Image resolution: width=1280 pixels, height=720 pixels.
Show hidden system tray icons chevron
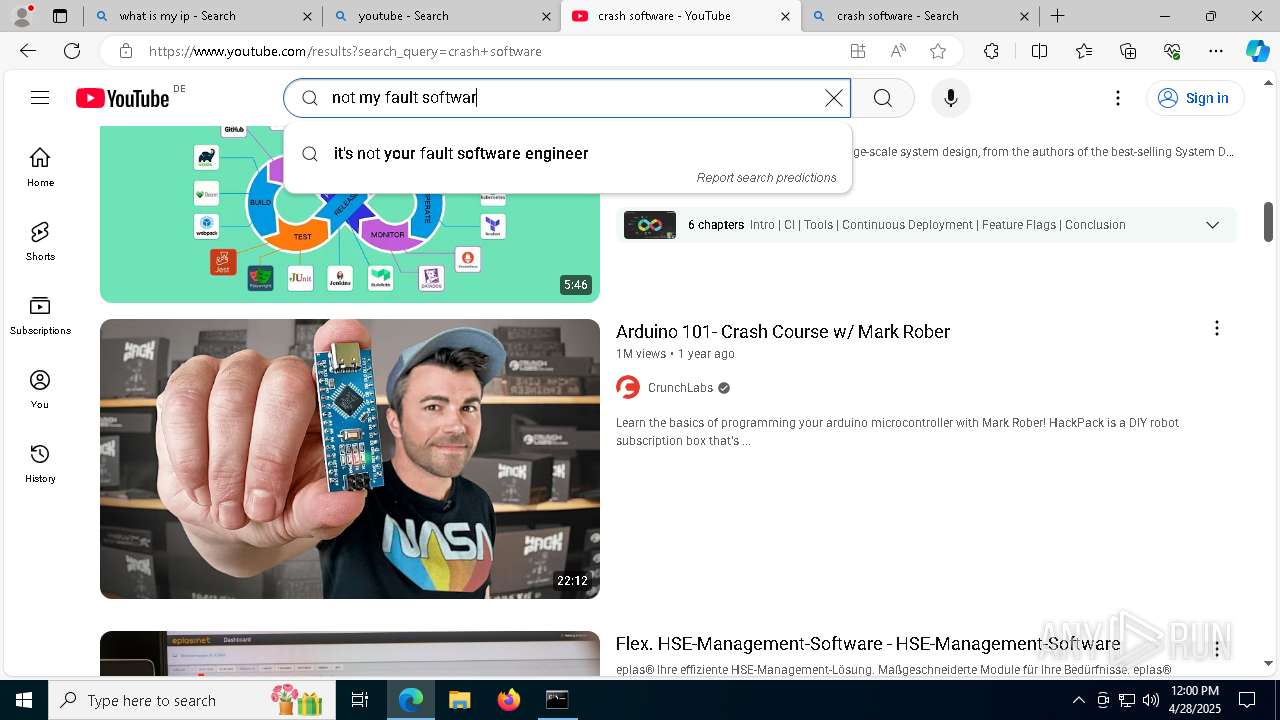coord(1079,700)
